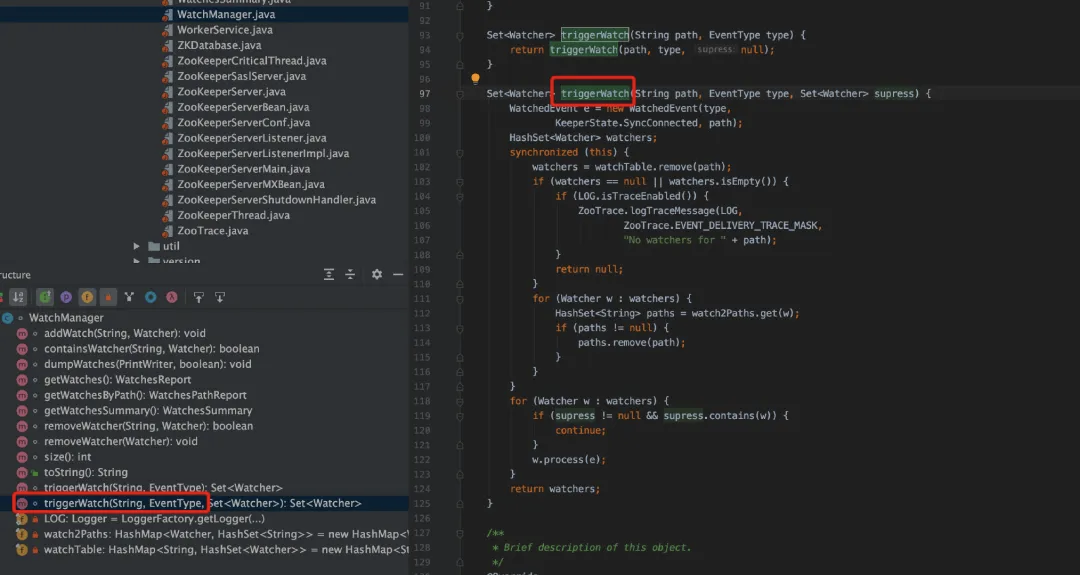Image resolution: width=1080 pixels, height=575 pixels.
Task: Expand the util folder in project tree
Action: (x=137, y=246)
